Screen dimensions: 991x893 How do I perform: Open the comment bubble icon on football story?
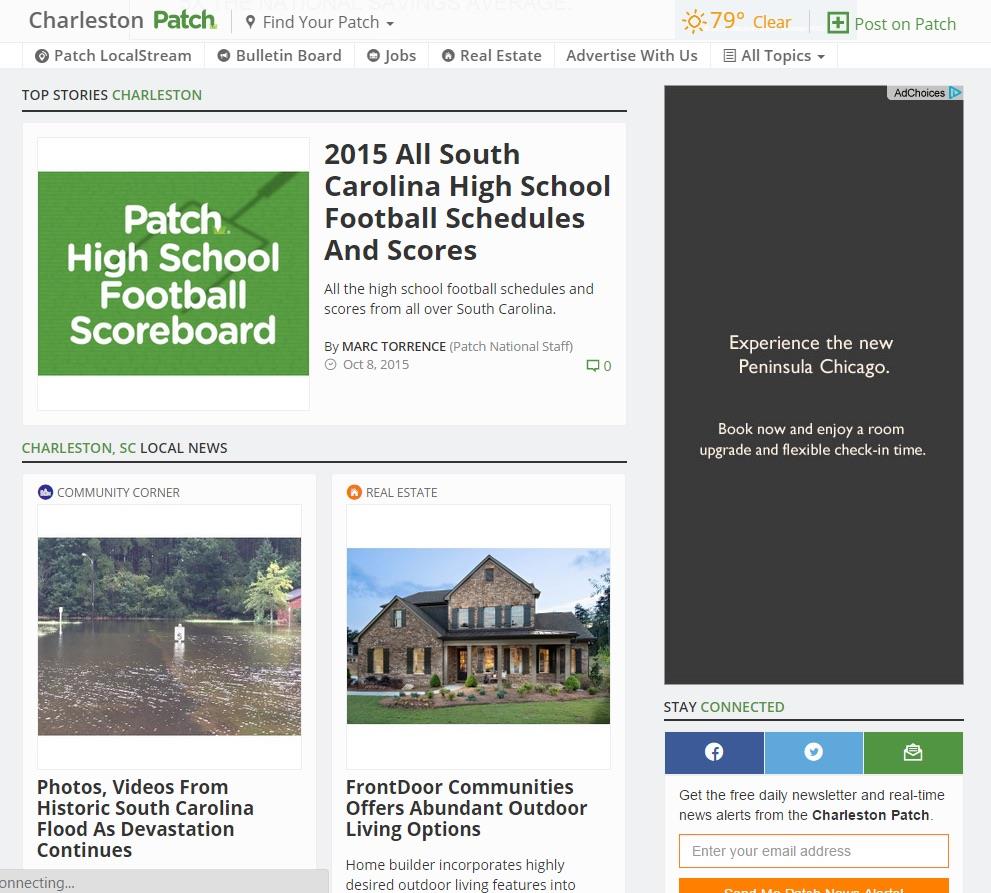[593, 366]
